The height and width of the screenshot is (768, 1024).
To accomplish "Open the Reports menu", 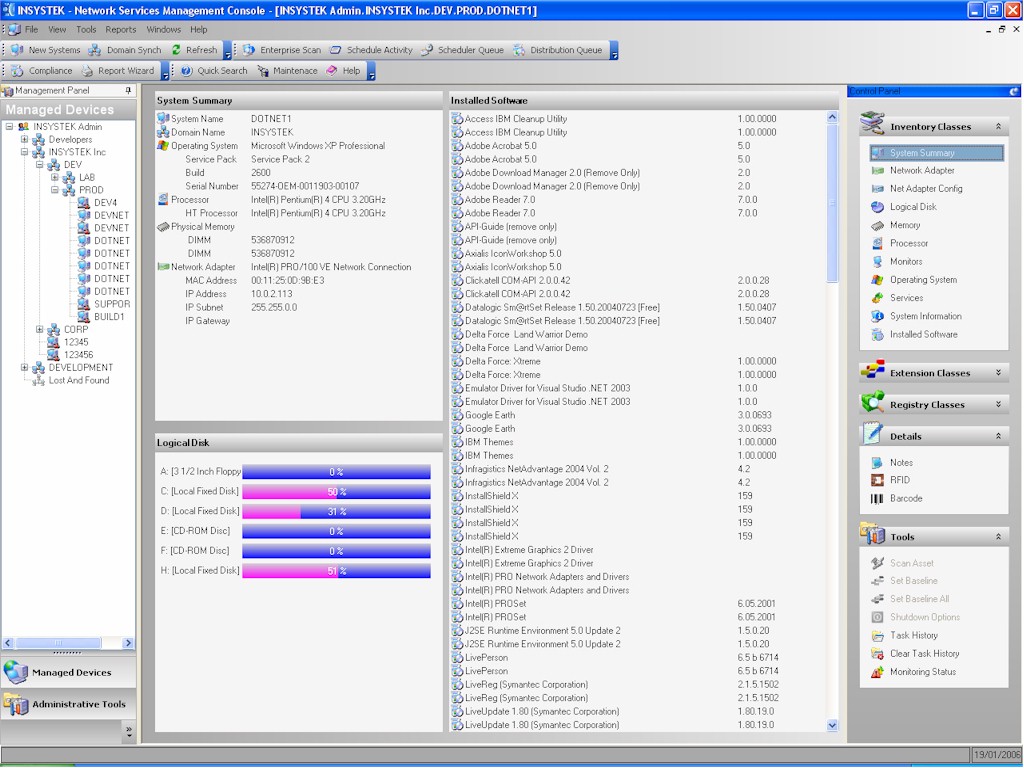I will [121, 30].
